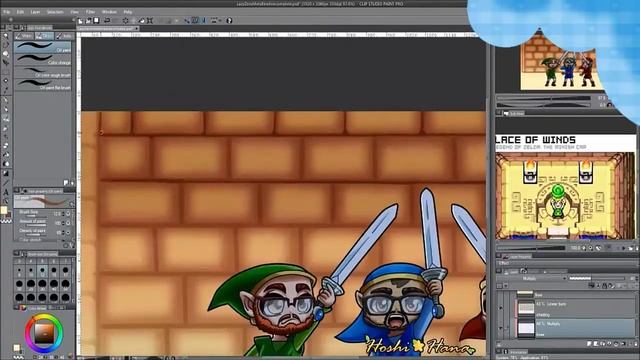640x360 pixels.
Task: Select the Text tool marked A
Action: [6, 192]
